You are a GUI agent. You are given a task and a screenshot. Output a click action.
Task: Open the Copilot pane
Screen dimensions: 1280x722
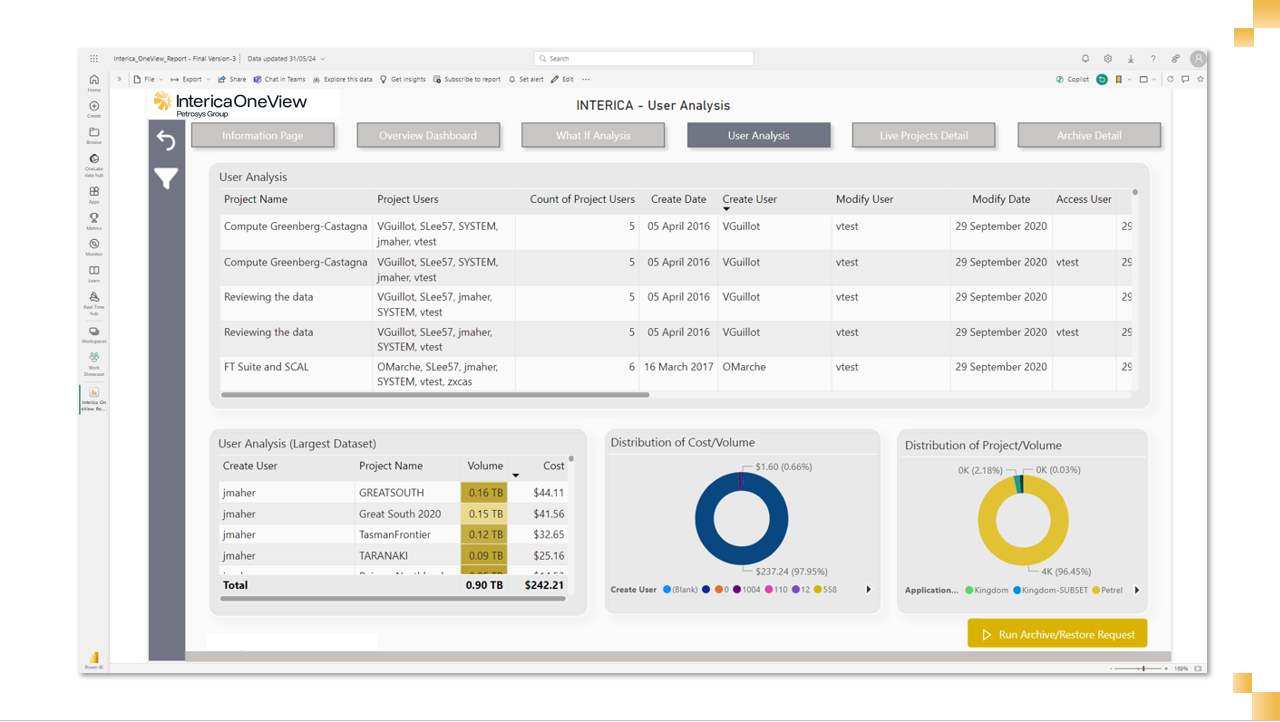point(1072,79)
